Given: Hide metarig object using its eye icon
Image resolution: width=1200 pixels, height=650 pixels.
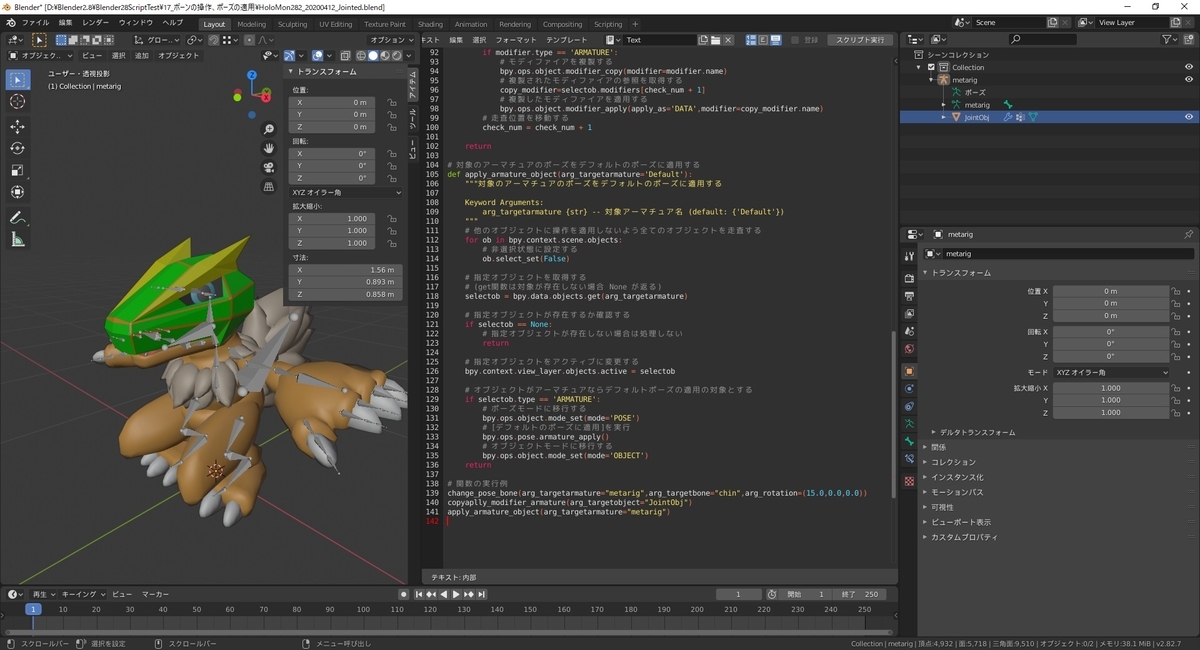Looking at the screenshot, I should [x=1189, y=79].
